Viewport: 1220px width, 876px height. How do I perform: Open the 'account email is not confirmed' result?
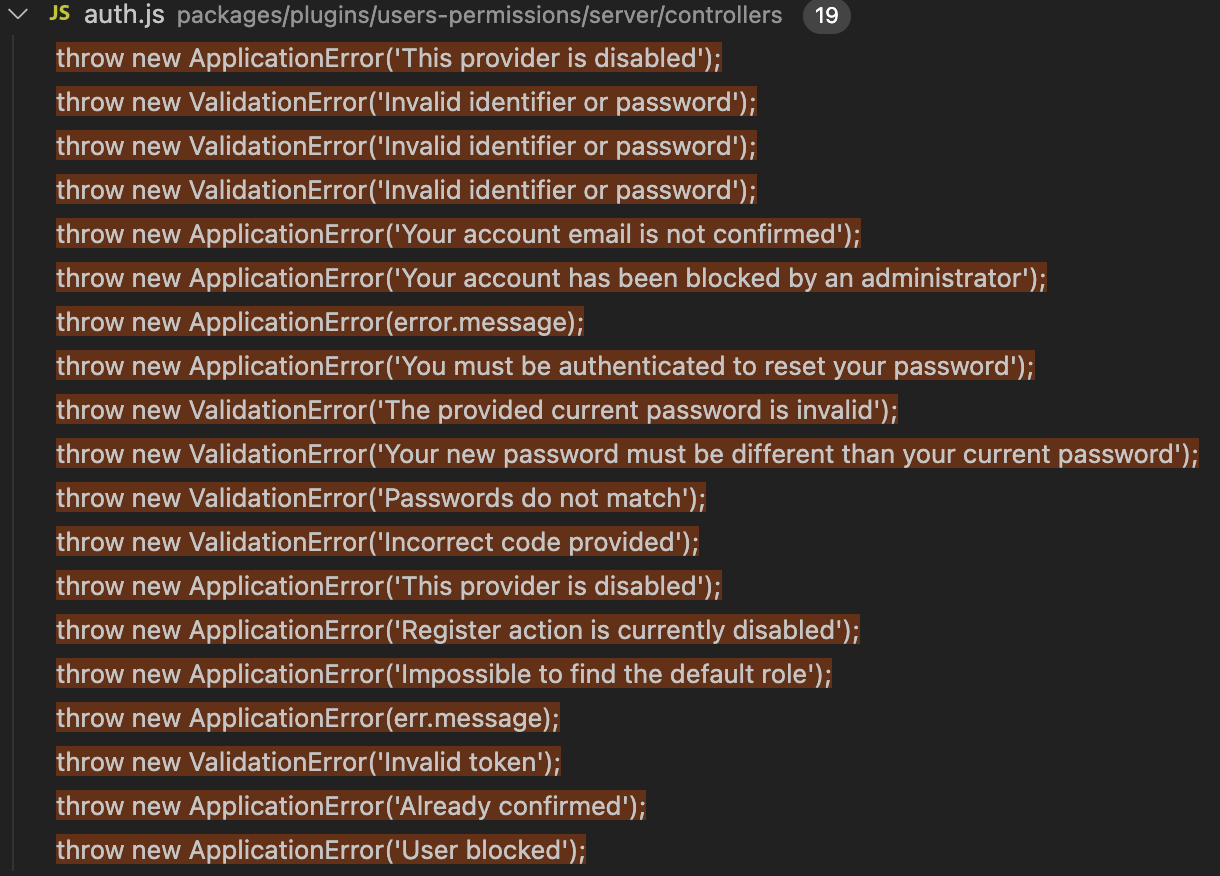[455, 233]
